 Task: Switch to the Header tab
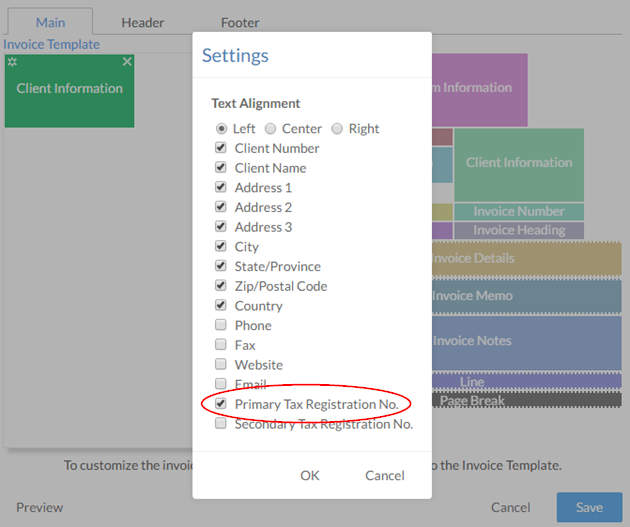tap(143, 22)
